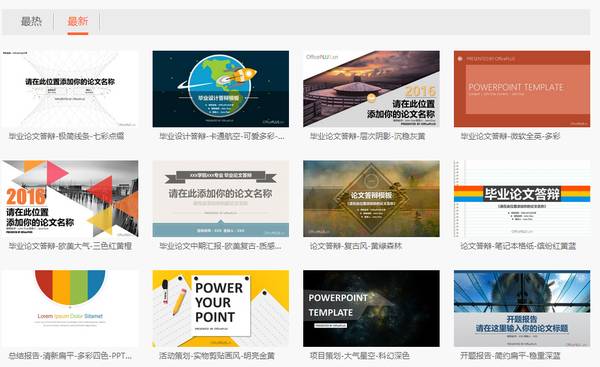This screenshot has height=367, width=600.
Task: Open the dark starry sky POWERPOINT TEMPLATE thumbnail
Action: tap(371, 308)
